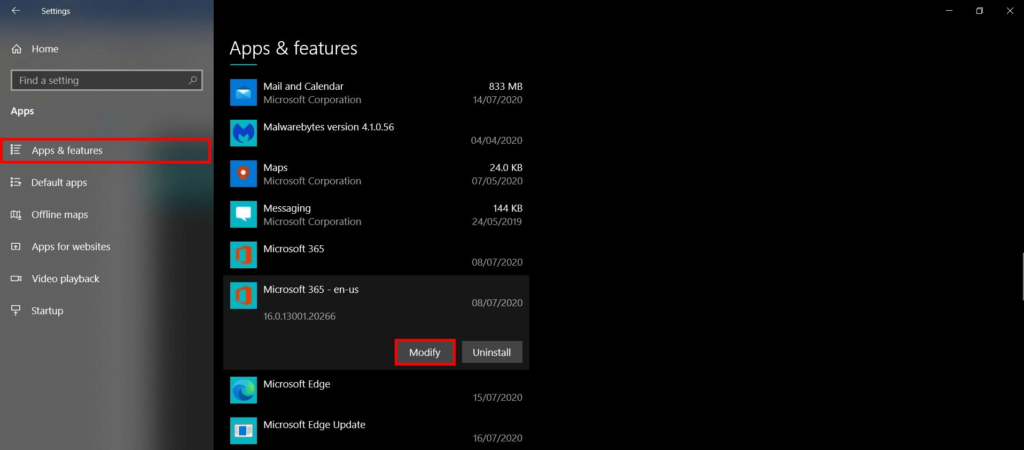Screen dimensions: 1024x450
Task: Select the Apps & features sidebar item
Action: pos(106,150)
